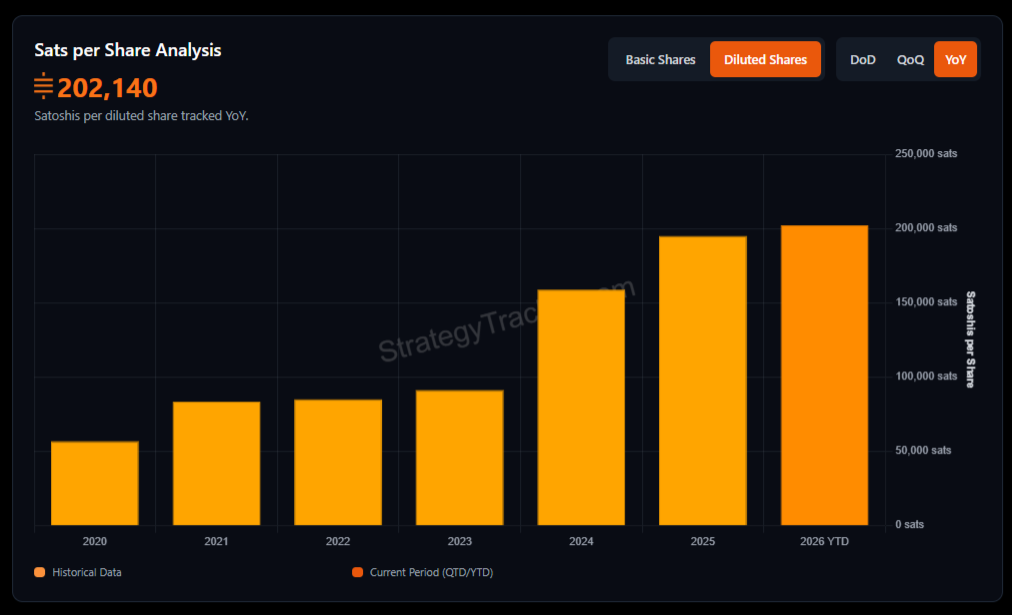This screenshot has width=1012, height=615.
Task: Click the 2020 bar in chart
Action: pos(95,483)
